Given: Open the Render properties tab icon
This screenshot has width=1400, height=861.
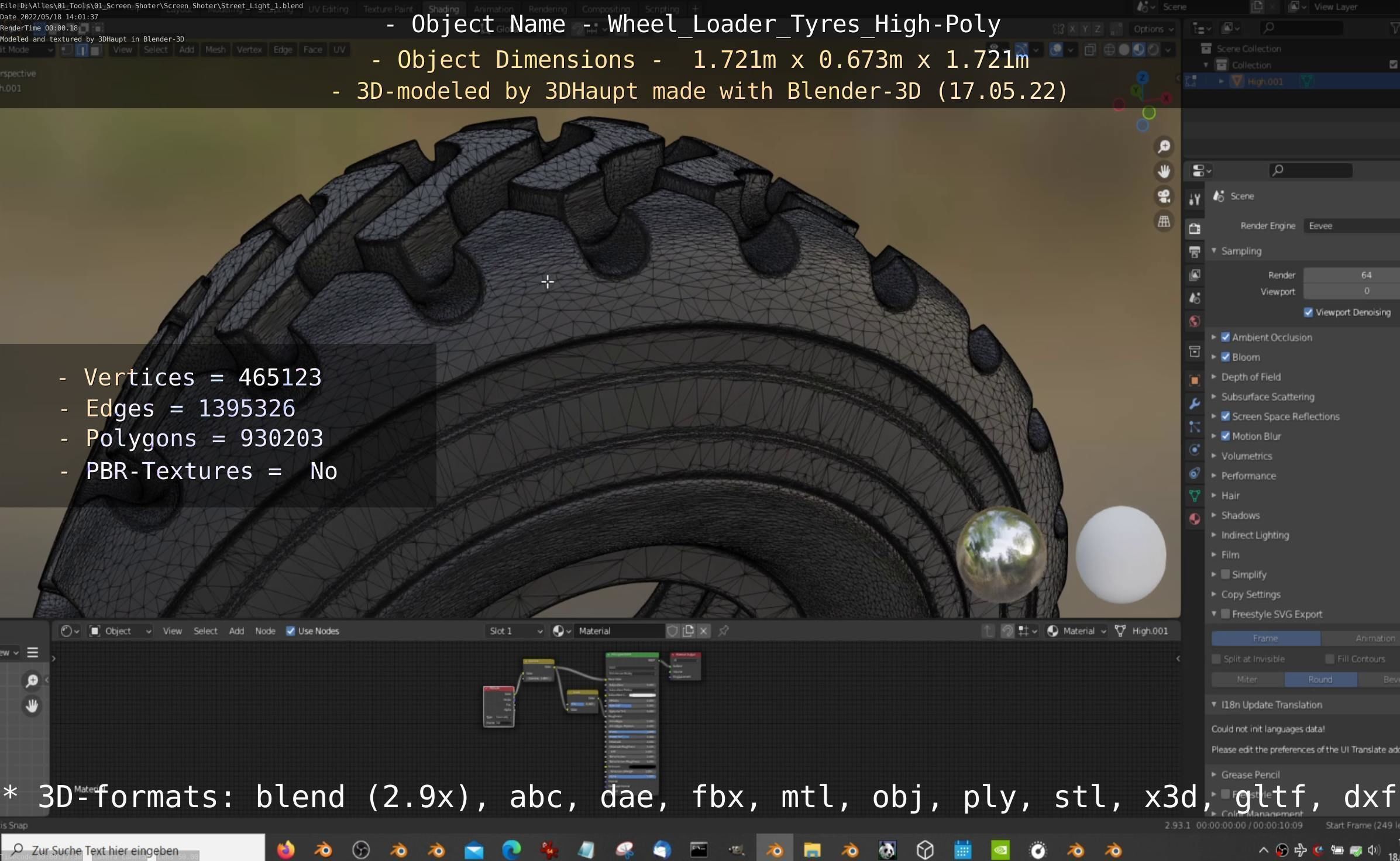Looking at the screenshot, I should pos(1195,229).
